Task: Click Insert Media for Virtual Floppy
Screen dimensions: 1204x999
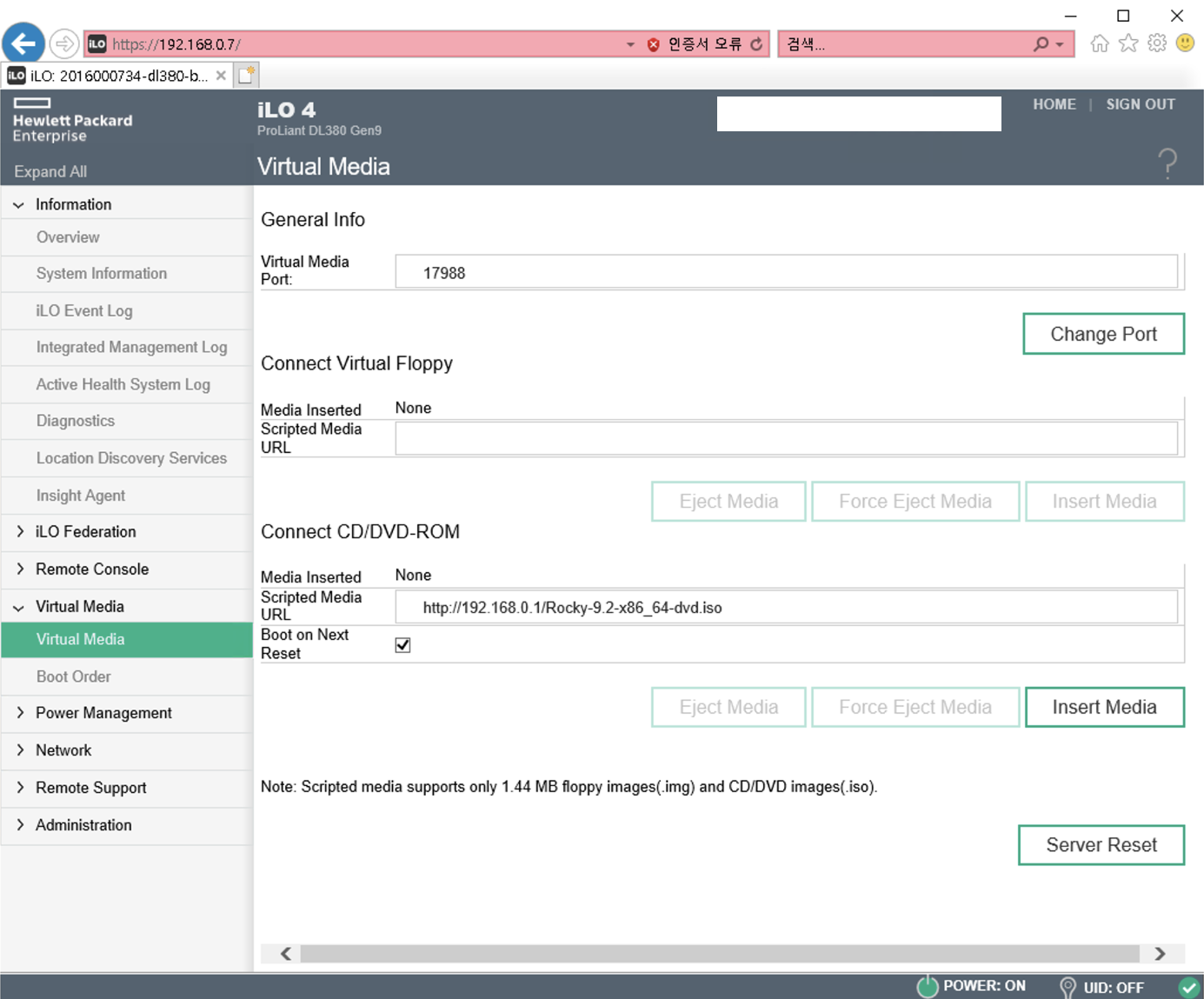Action: click(1104, 502)
